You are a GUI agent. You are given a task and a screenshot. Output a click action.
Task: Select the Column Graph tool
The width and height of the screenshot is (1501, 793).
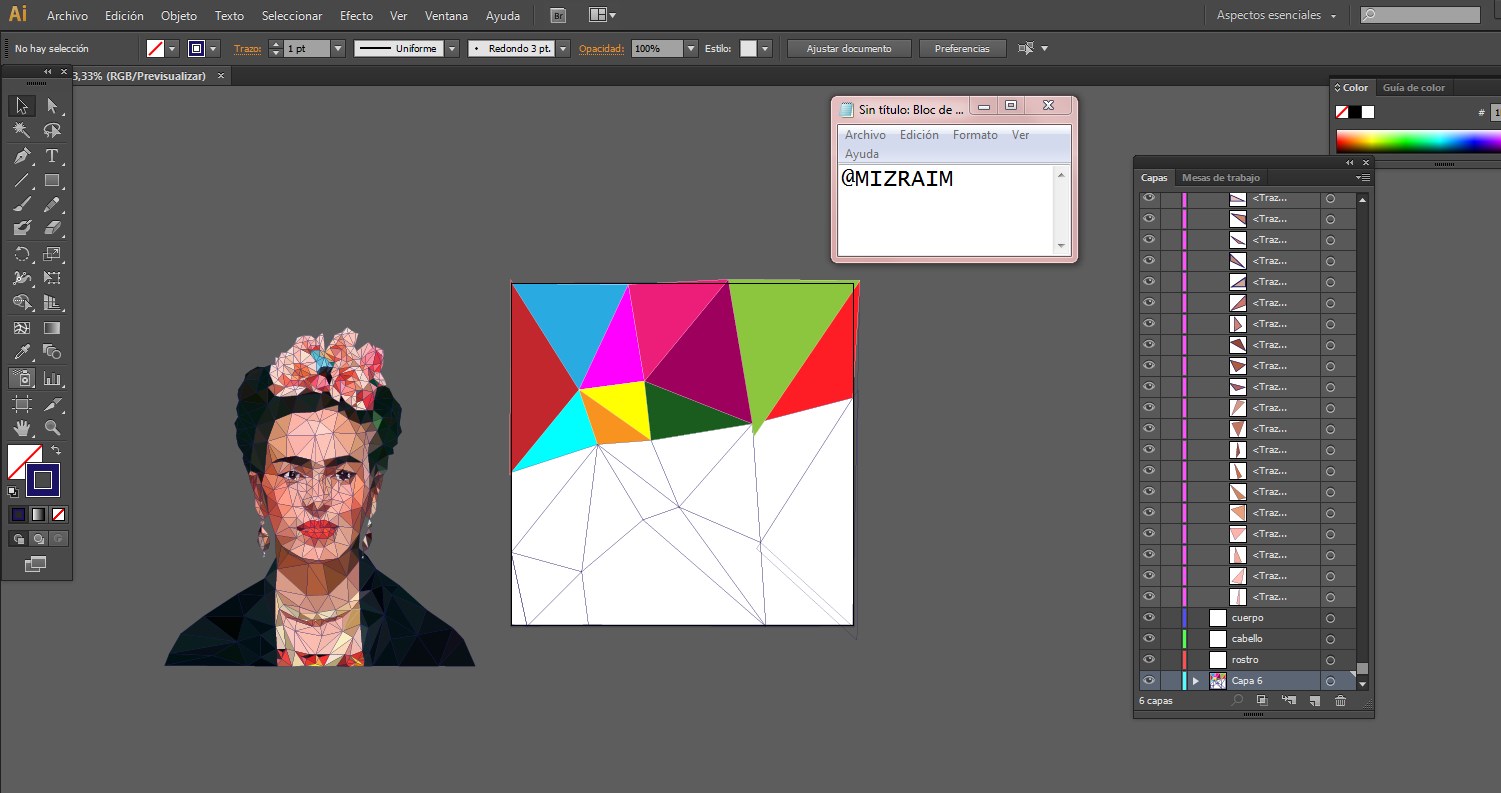(x=52, y=379)
